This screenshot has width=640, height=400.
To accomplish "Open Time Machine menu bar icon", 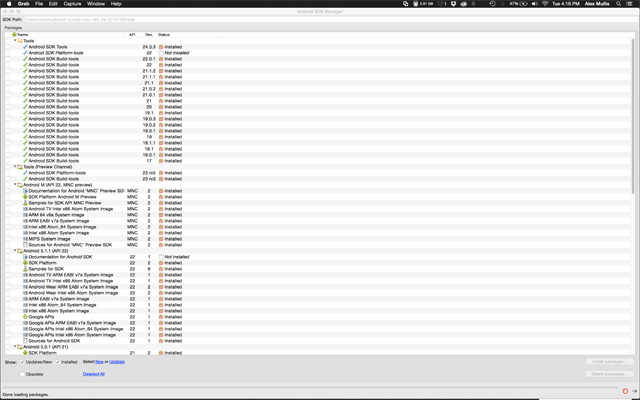I will (x=493, y=4).
